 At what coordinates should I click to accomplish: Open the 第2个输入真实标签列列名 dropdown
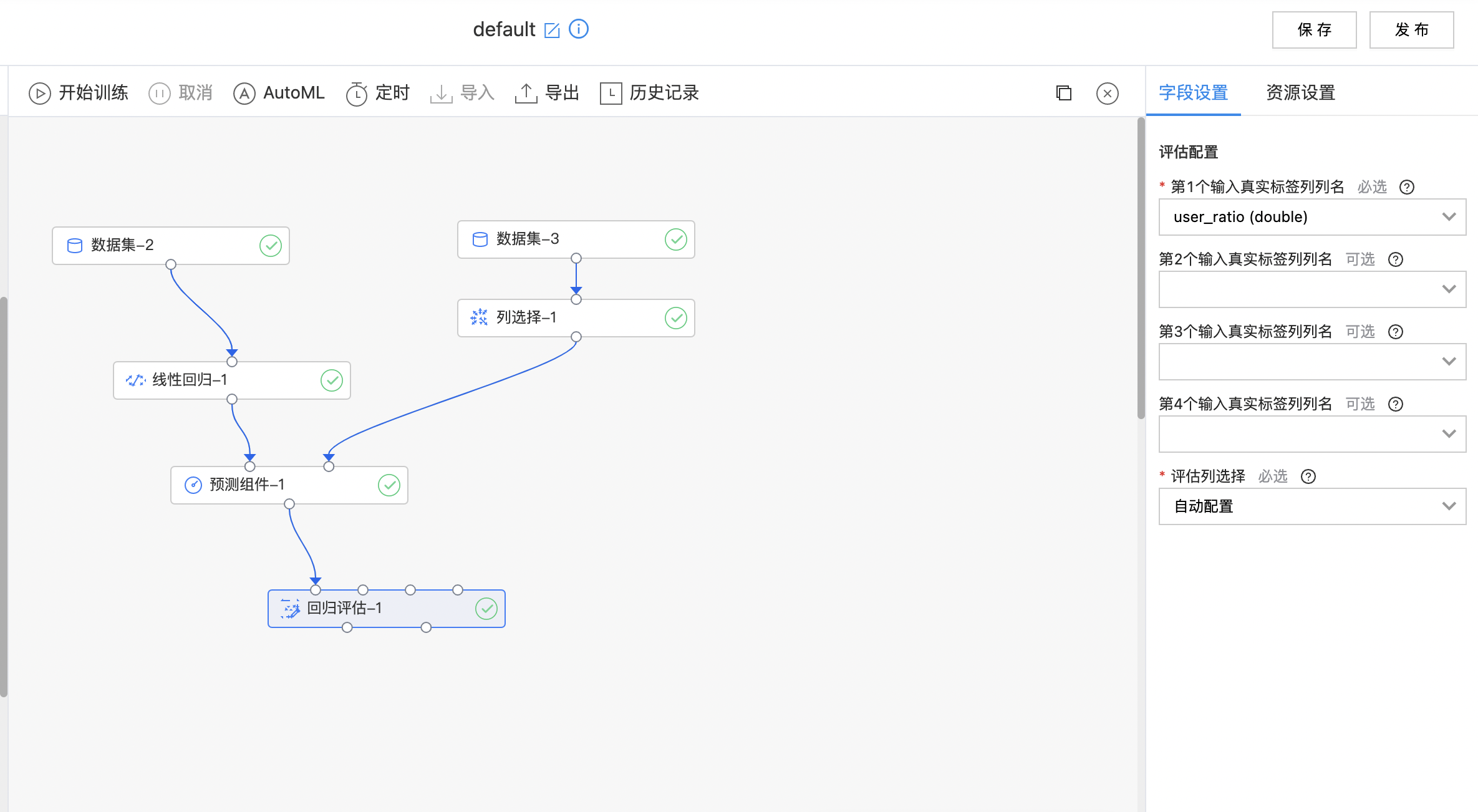[x=1312, y=289]
